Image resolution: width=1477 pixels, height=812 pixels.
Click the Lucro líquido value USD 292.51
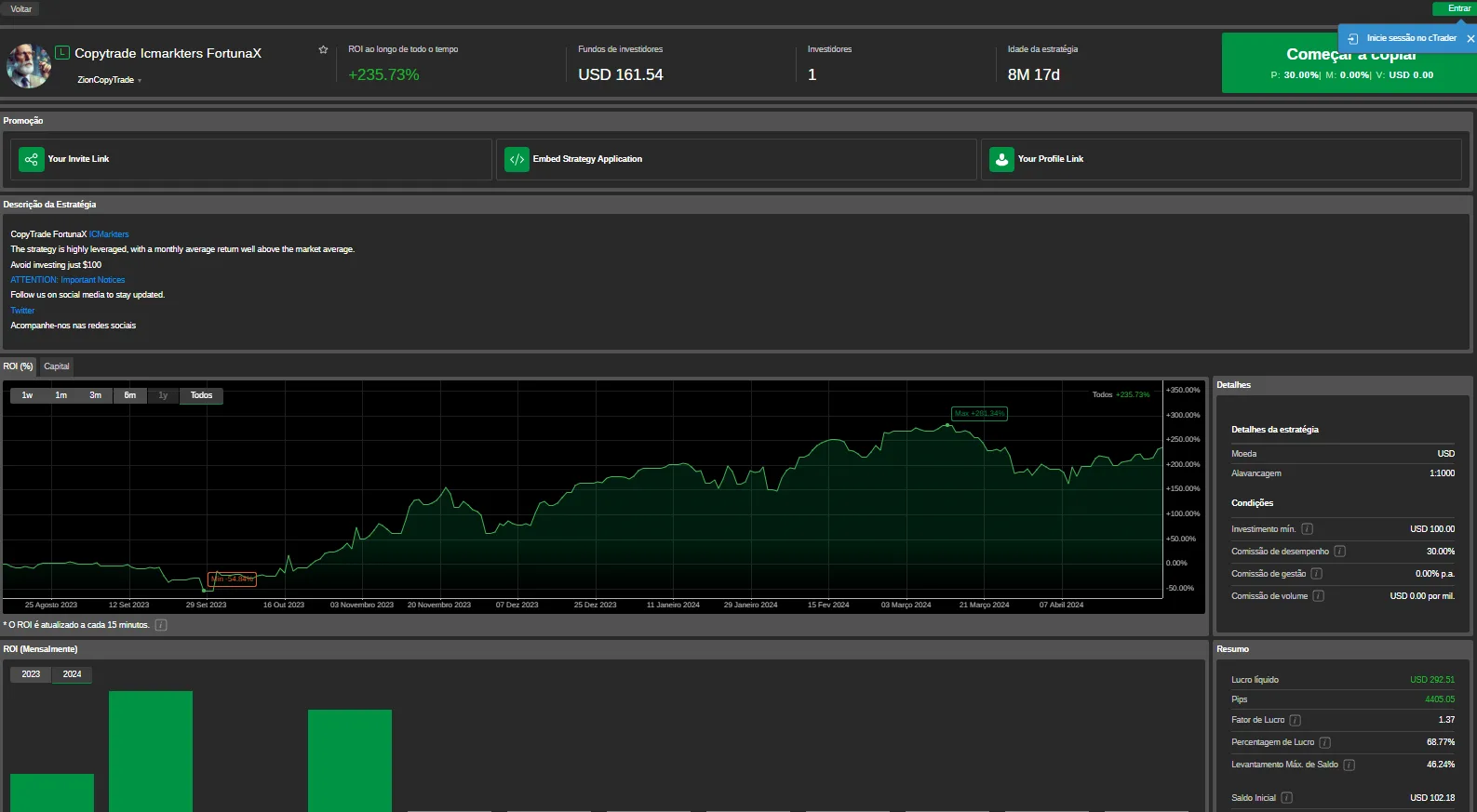[x=1432, y=680]
